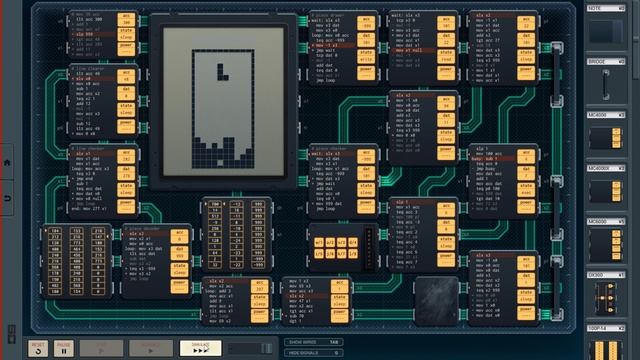Click the PAUSE simulation button
The image size is (640, 360).
click(64, 348)
